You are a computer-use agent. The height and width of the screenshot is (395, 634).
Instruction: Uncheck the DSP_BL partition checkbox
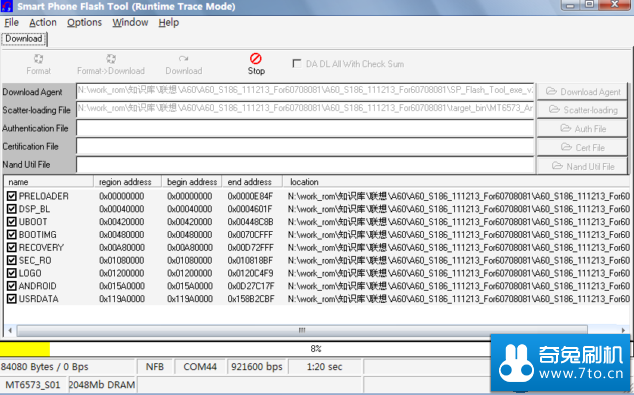pos(11,209)
